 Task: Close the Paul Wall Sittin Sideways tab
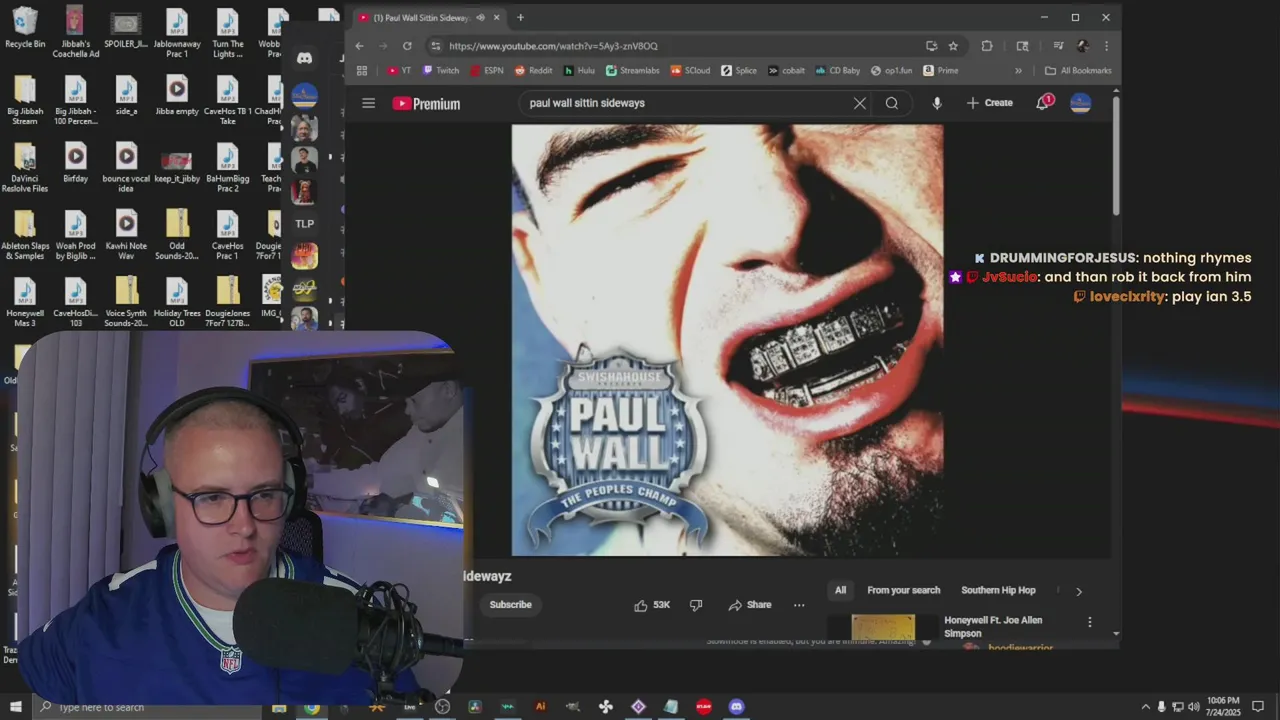496,17
